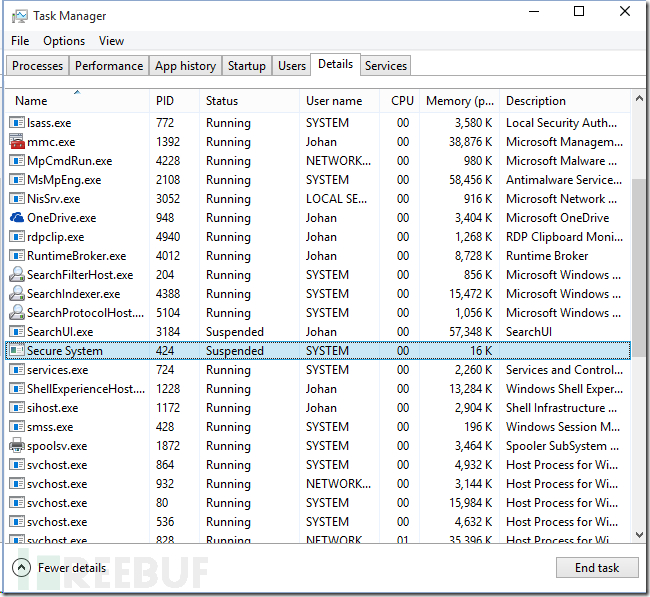
Task: Click the icon of svchost.exe PID 864
Action: tap(17, 465)
